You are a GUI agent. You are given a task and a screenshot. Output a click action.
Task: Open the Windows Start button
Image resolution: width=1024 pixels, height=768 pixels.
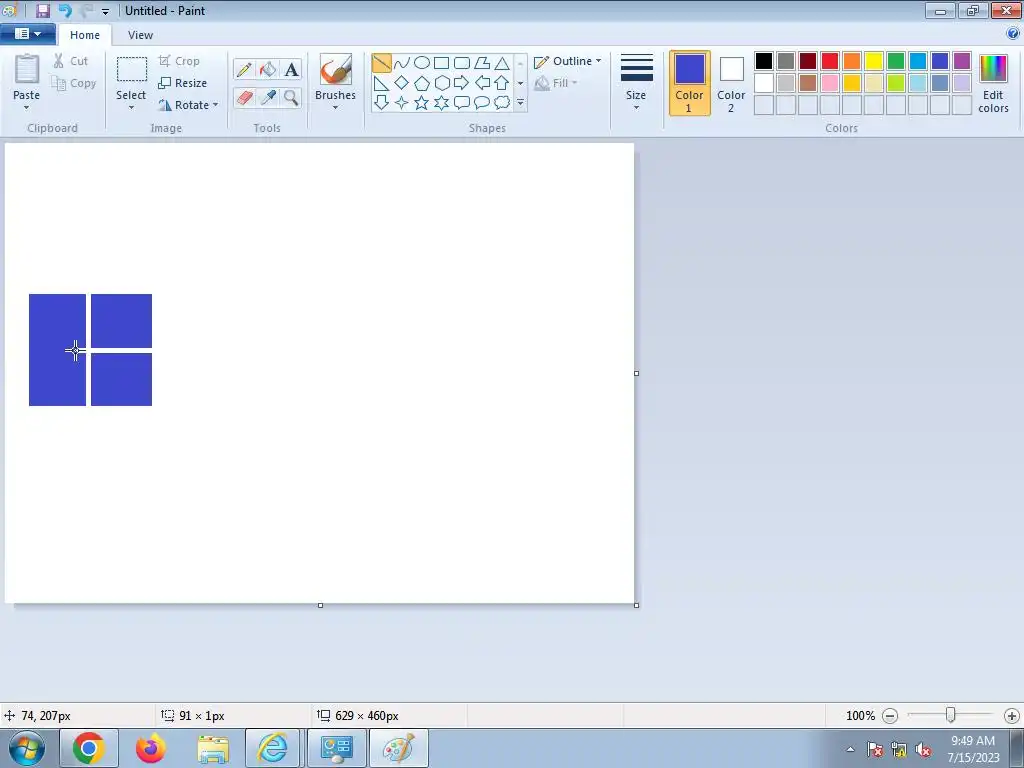tap(27, 748)
